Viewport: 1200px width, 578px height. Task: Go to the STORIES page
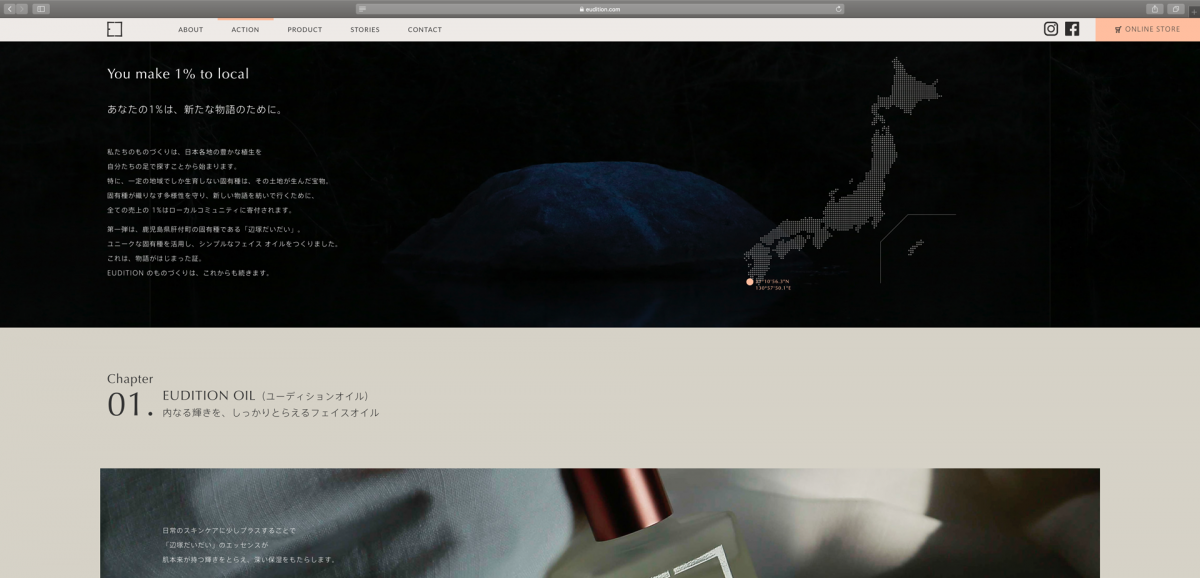365,30
